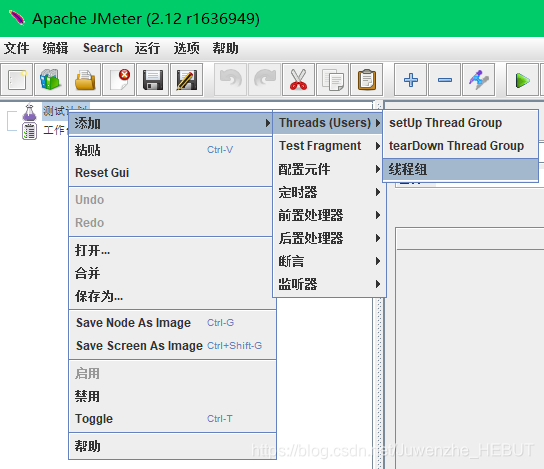Click the greyed Redo context entry

point(171,223)
